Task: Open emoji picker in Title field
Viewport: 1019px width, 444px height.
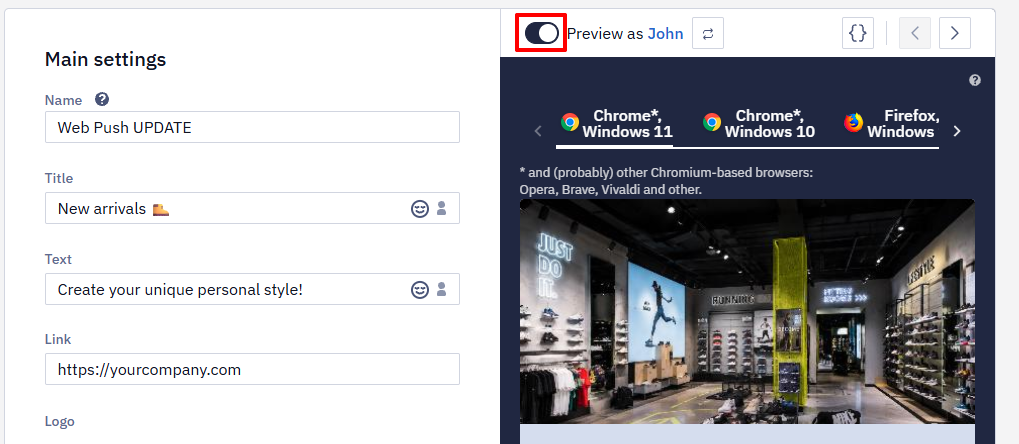Action: [x=420, y=209]
